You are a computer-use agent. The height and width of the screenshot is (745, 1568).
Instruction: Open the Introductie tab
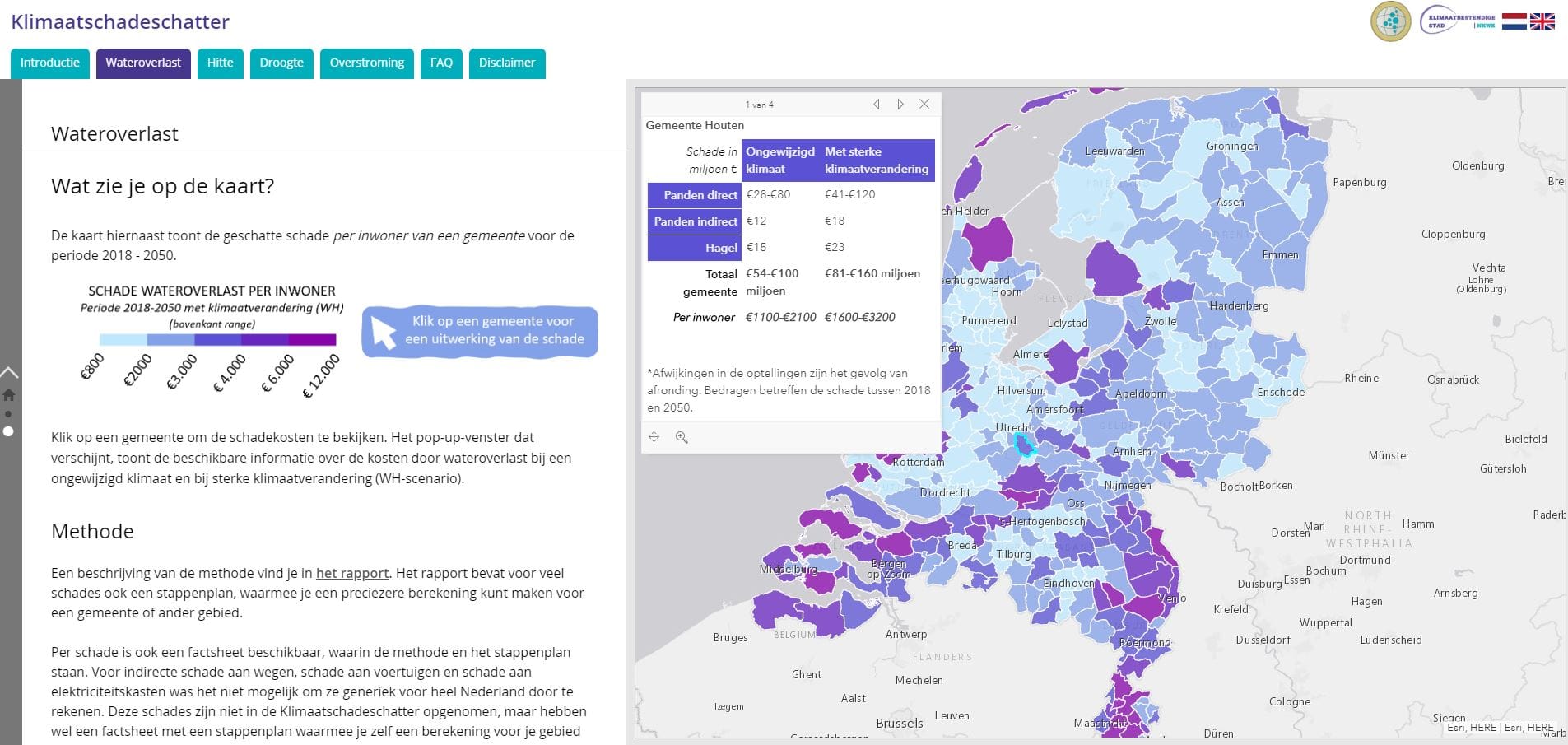(50, 63)
